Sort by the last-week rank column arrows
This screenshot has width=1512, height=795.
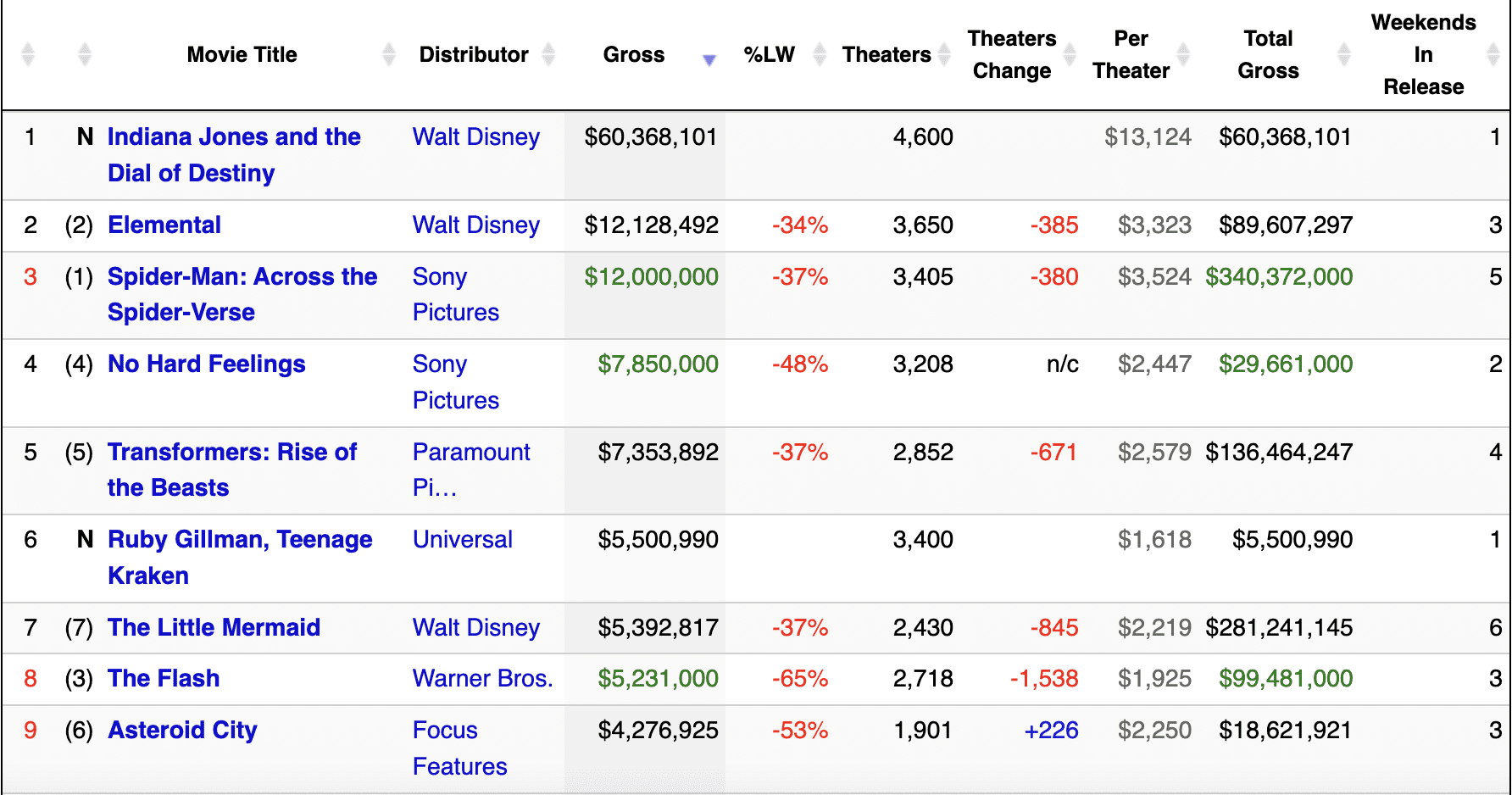tap(84, 54)
